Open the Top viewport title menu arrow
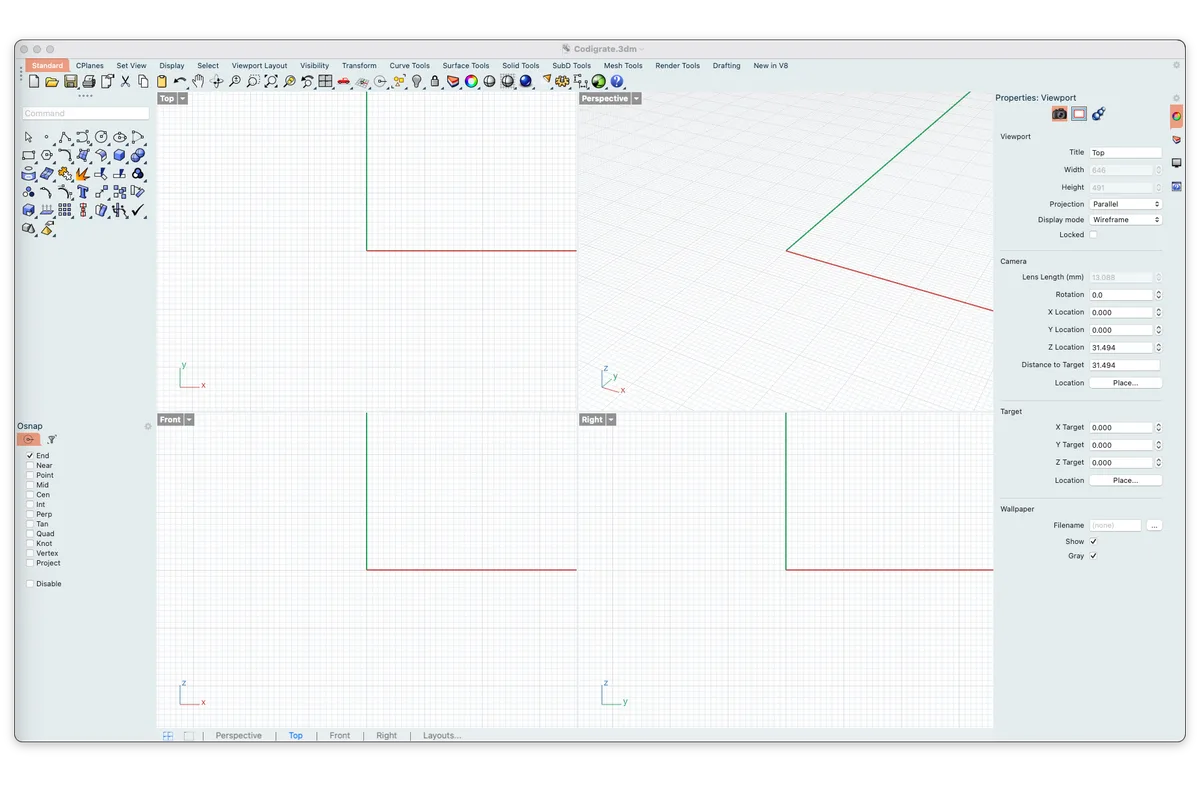The width and height of the screenshot is (1200, 787). pyautogui.click(x=183, y=99)
